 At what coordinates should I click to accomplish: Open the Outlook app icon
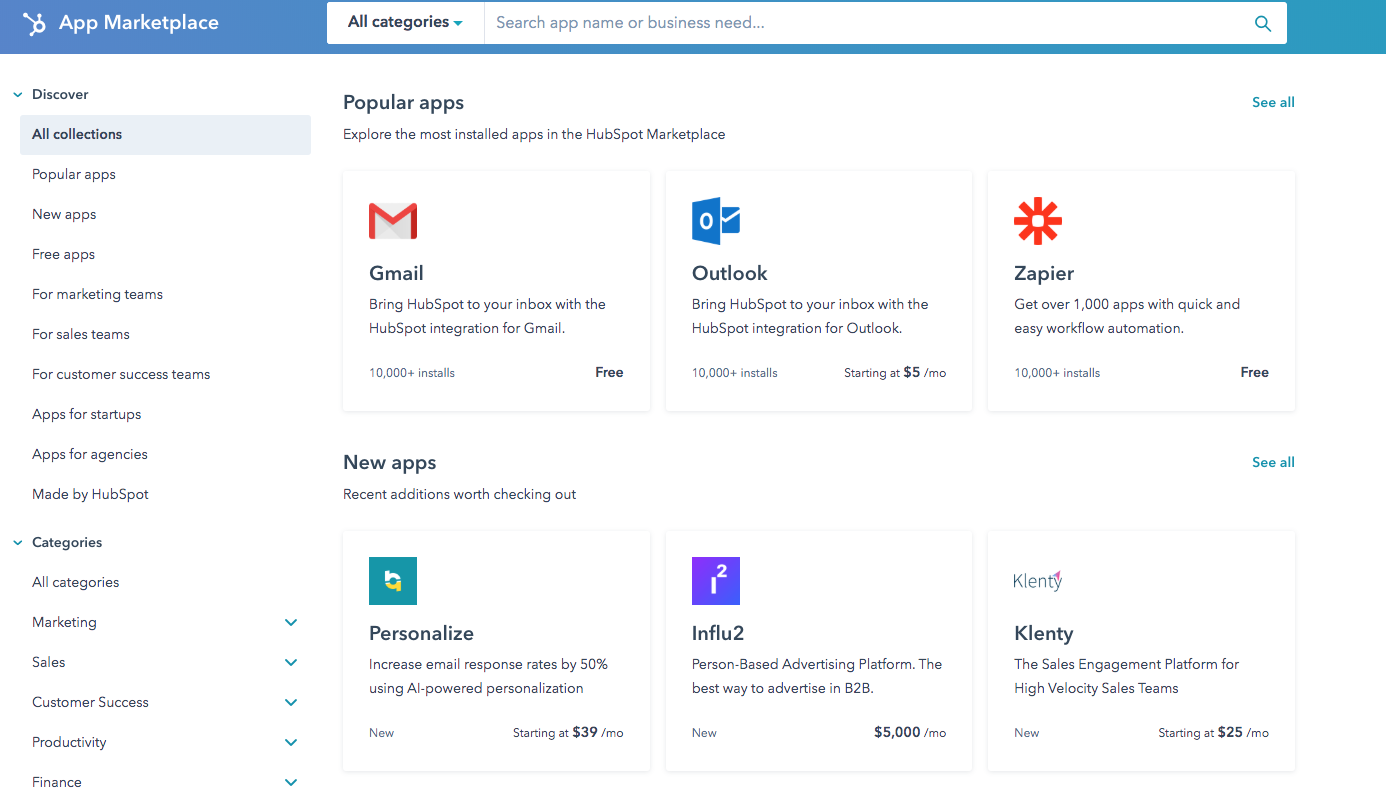coord(716,221)
